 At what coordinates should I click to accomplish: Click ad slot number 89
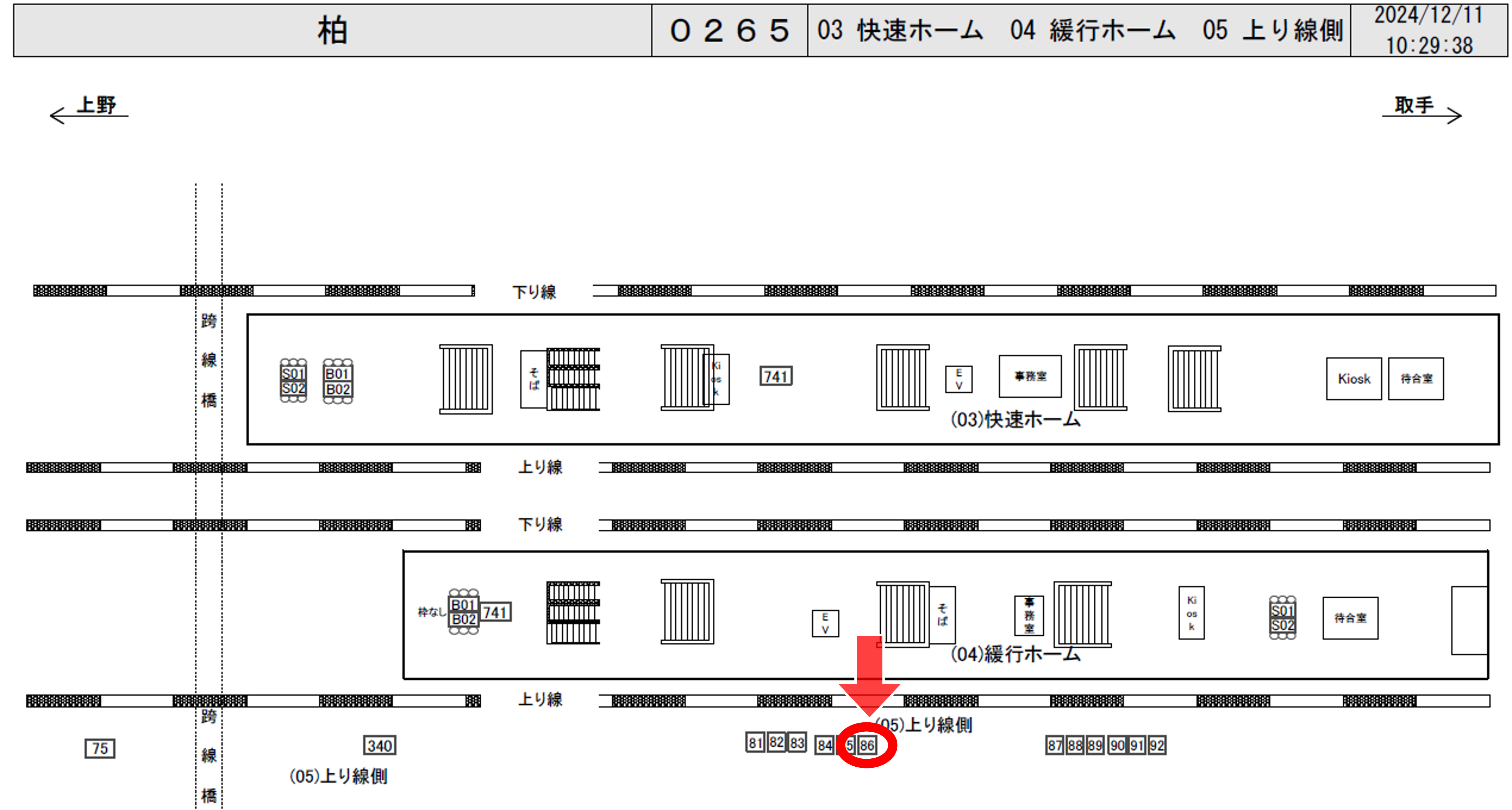(1095, 746)
